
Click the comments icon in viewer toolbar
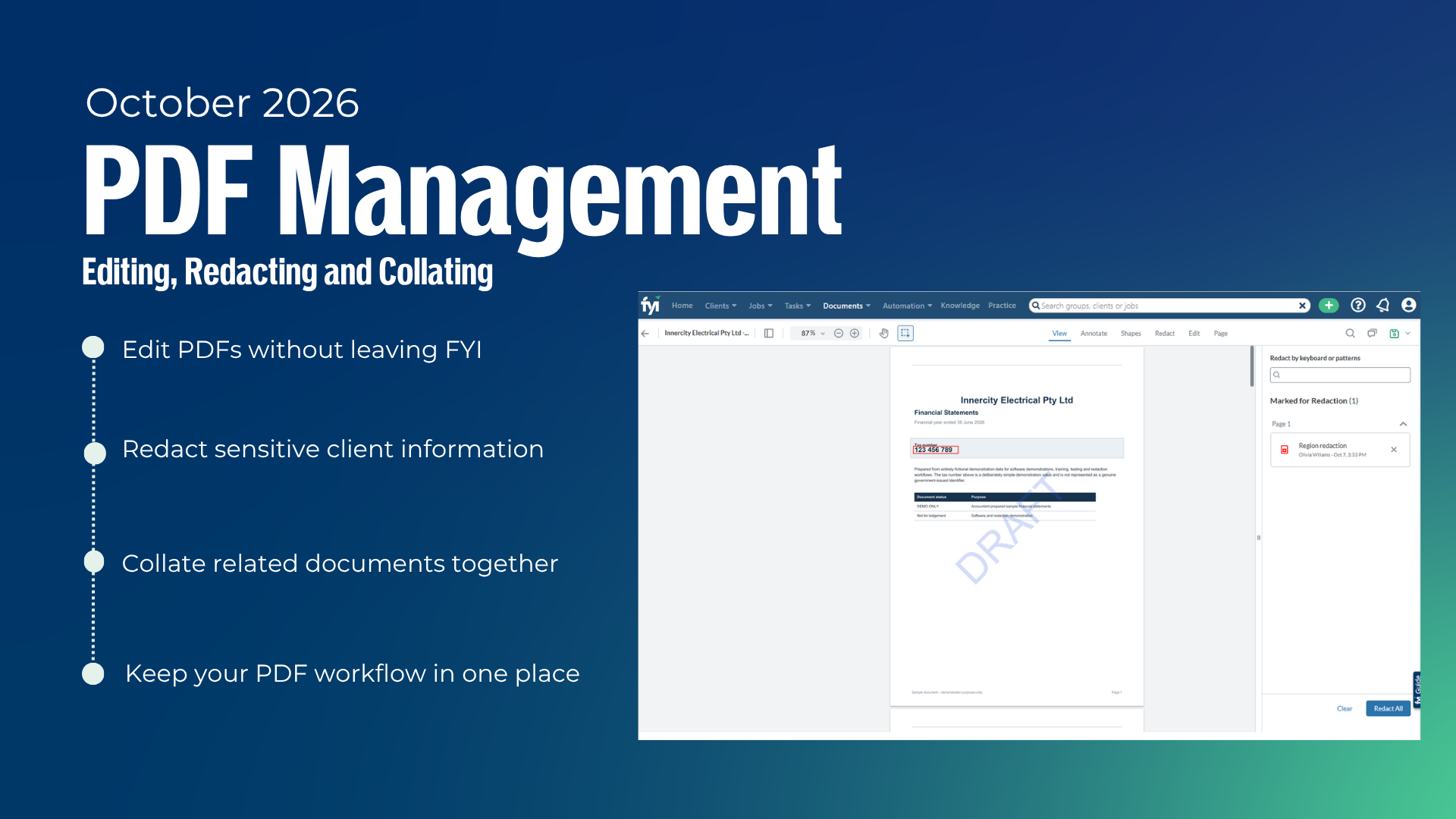coord(1372,334)
